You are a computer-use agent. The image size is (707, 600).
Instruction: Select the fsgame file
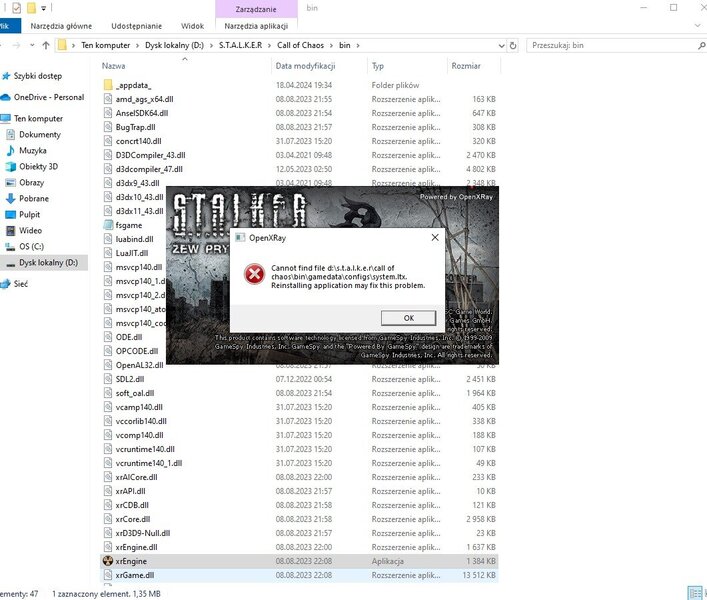(129, 225)
